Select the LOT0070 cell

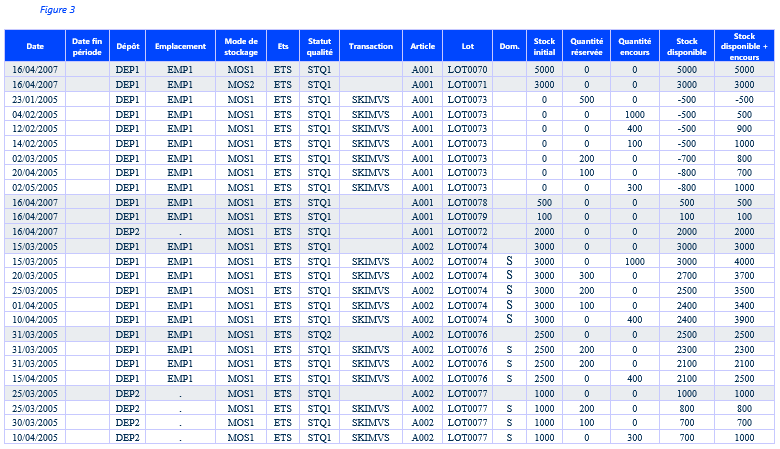[467, 70]
